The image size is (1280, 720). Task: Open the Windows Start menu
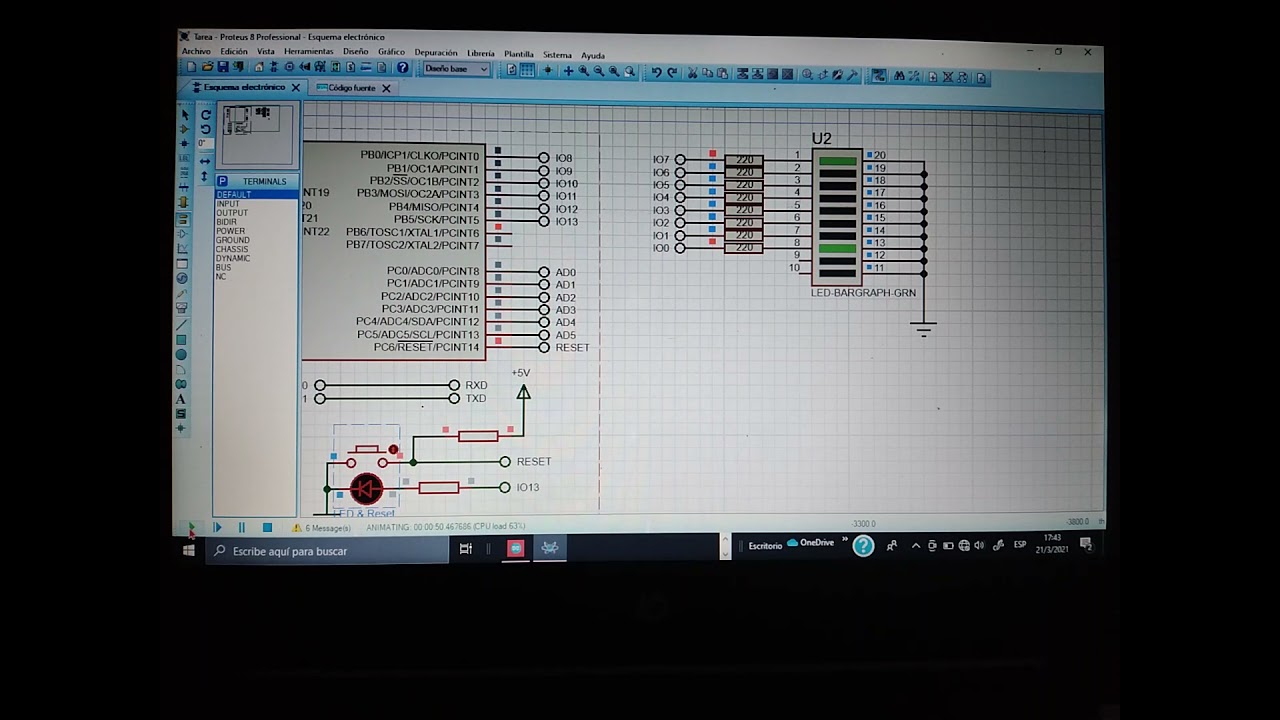(189, 550)
